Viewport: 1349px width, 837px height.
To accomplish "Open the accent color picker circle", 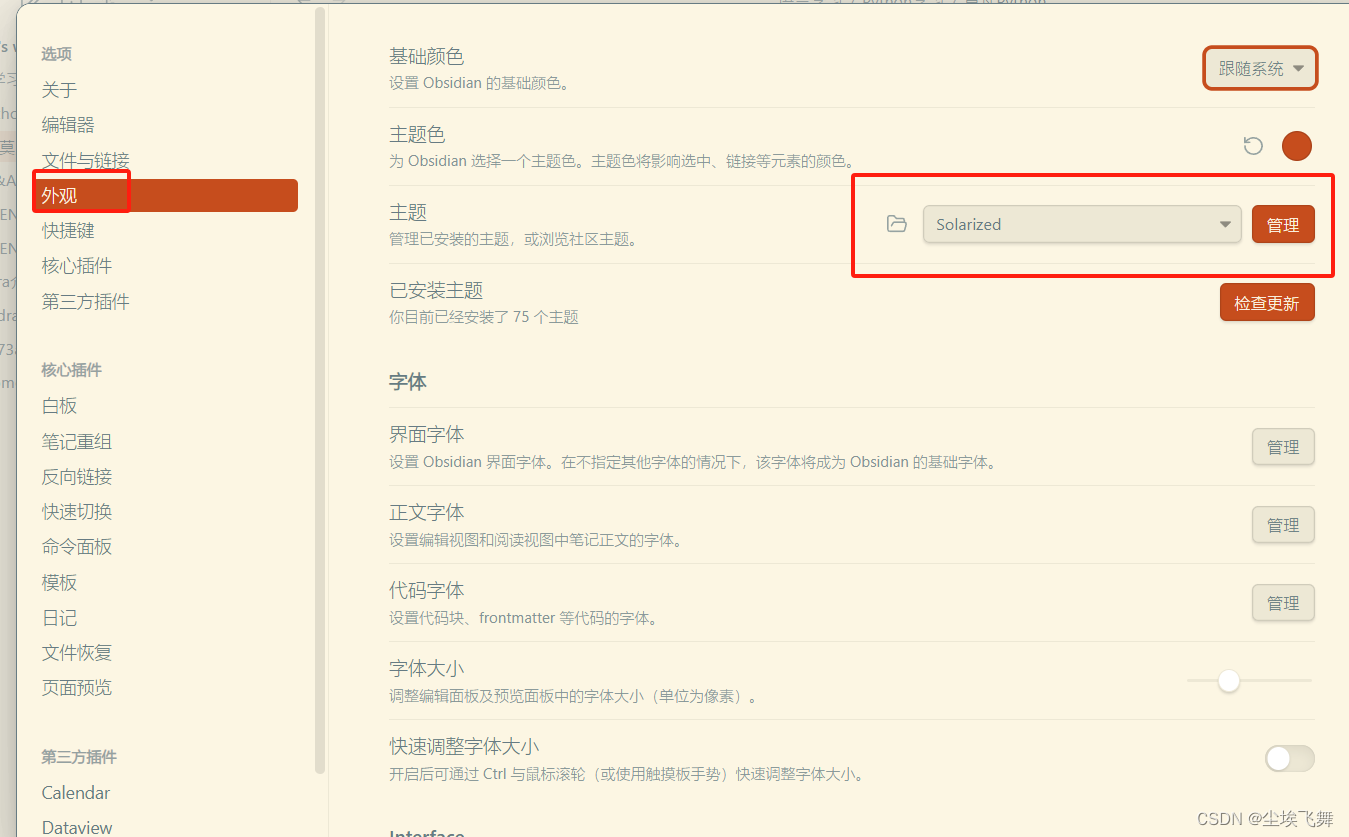I will pos(1297,146).
